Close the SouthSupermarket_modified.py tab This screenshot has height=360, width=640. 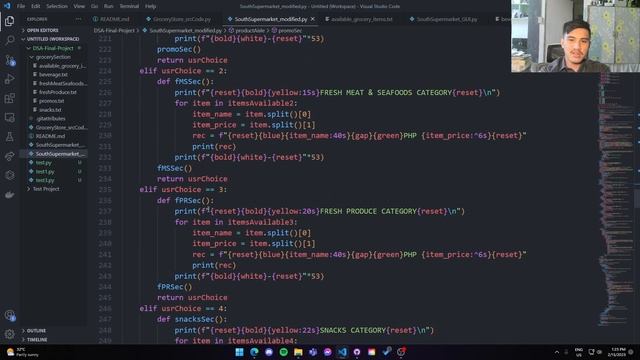pos(313,19)
